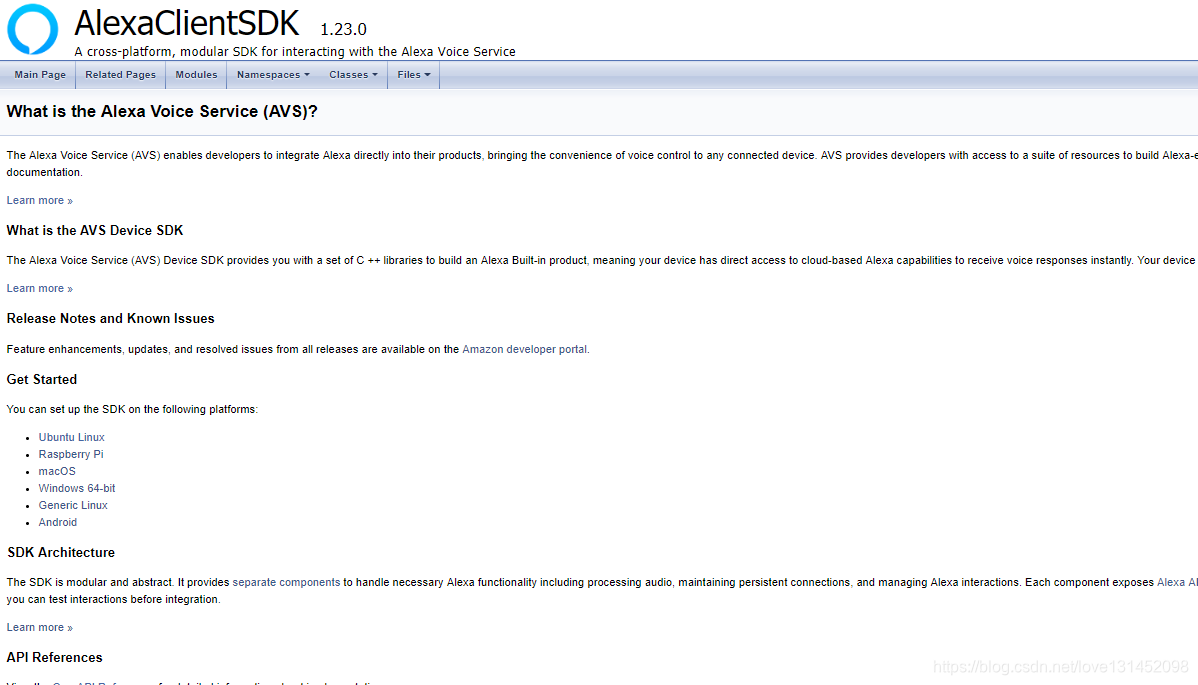Expand the Files dropdown menu
The height and width of the screenshot is (685, 1198).
pos(413,75)
